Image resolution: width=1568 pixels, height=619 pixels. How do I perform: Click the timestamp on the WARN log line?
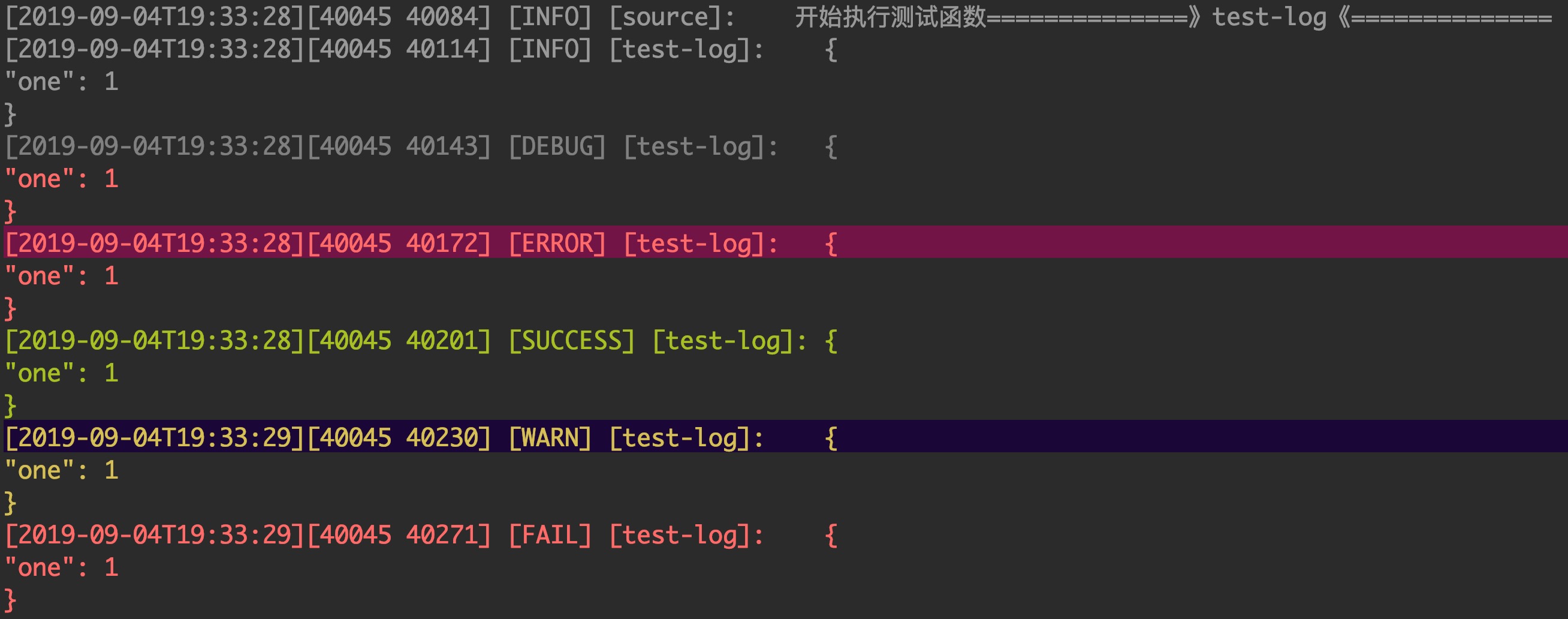[x=155, y=438]
